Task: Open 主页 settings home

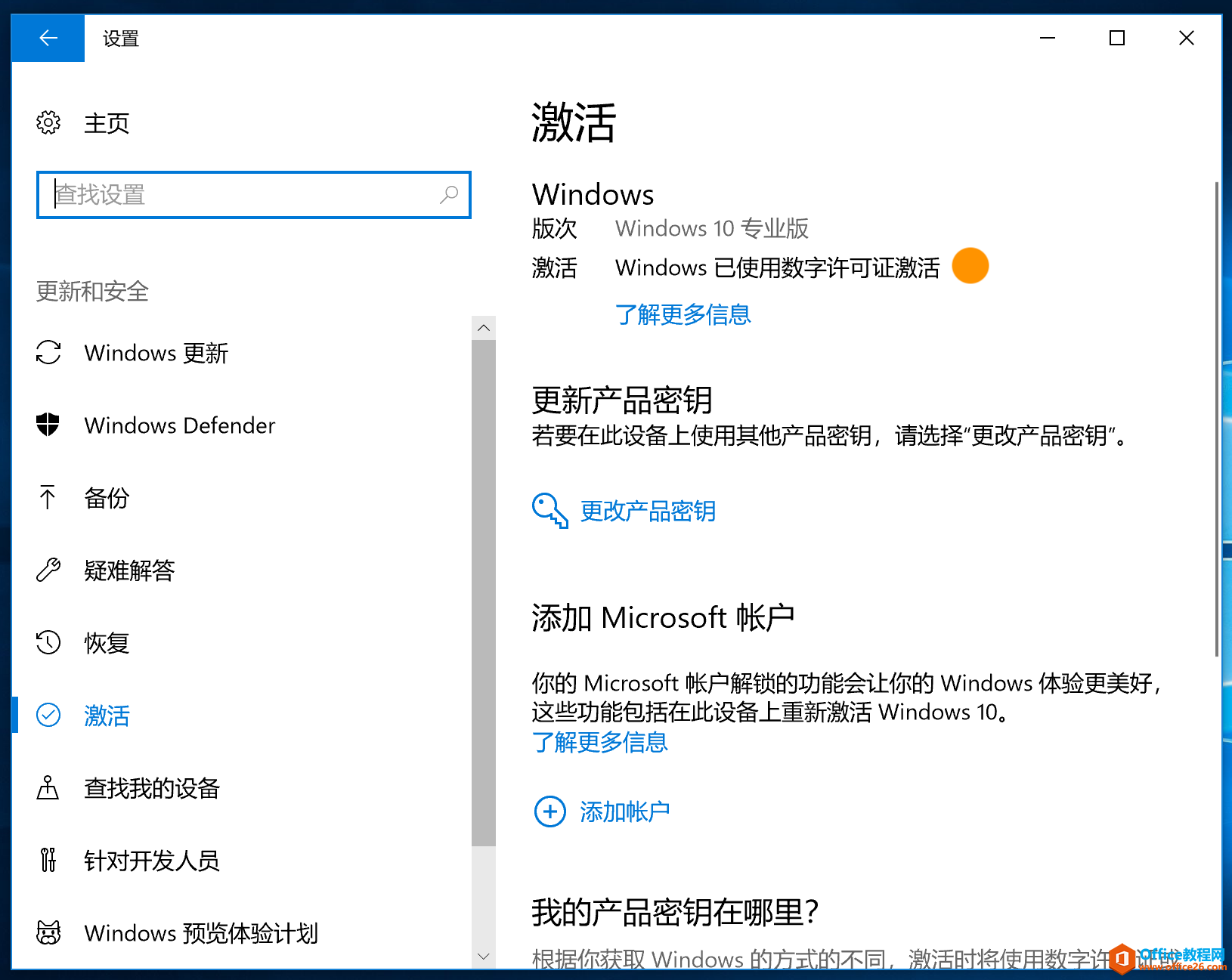Action: click(107, 123)
